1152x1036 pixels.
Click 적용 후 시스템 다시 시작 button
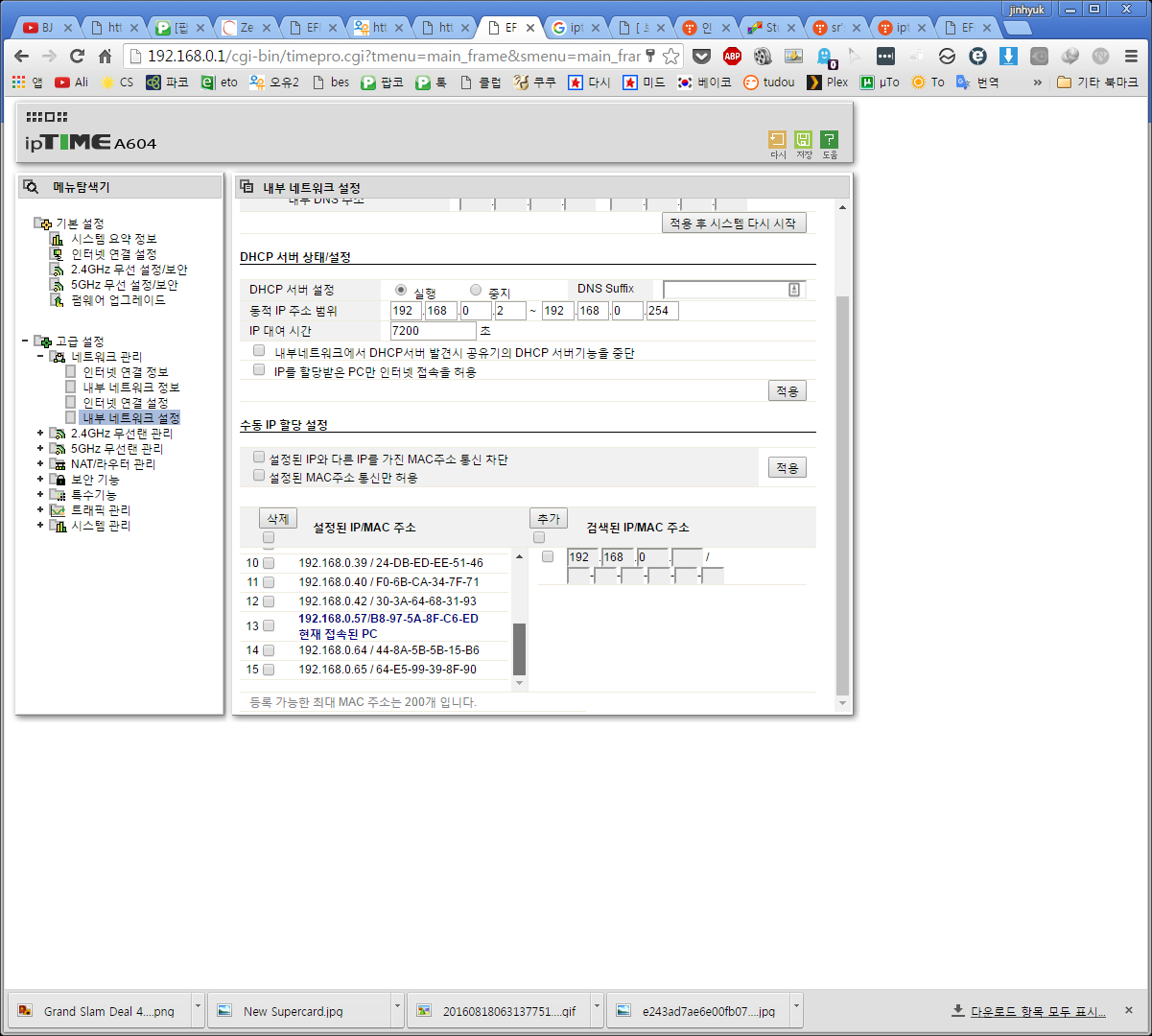(x=734, y=224)
